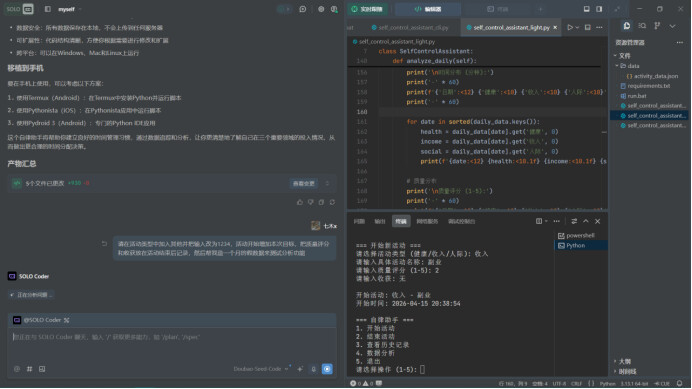
Task: Open the explorer panel ellipsis menu
Action: point(680,42)
